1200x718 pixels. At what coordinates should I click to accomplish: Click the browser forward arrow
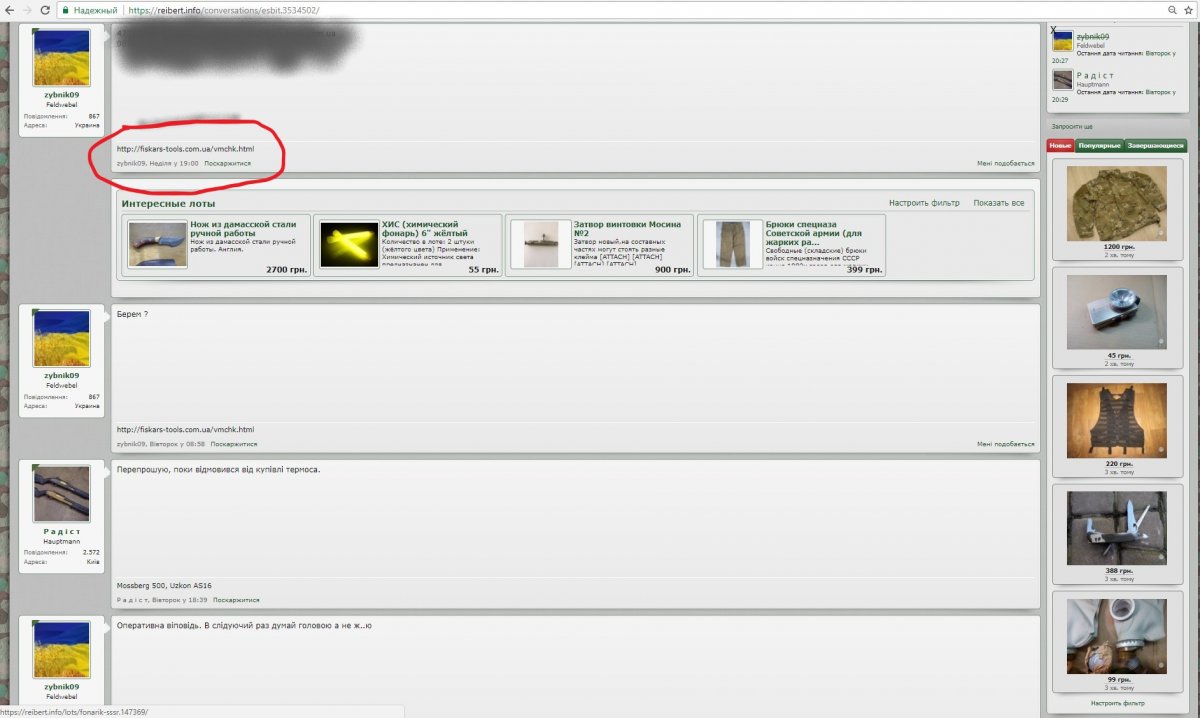pyautogui.click(x=27, y=9)
